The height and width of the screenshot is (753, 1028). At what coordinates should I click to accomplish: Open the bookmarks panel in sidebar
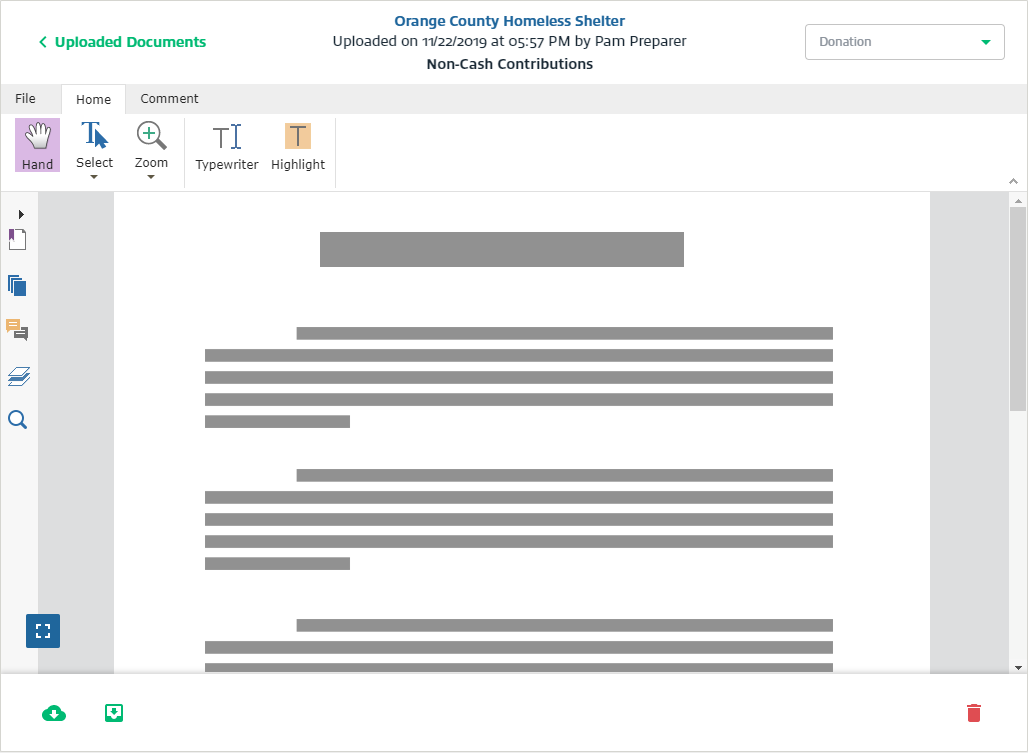point(18,240)
